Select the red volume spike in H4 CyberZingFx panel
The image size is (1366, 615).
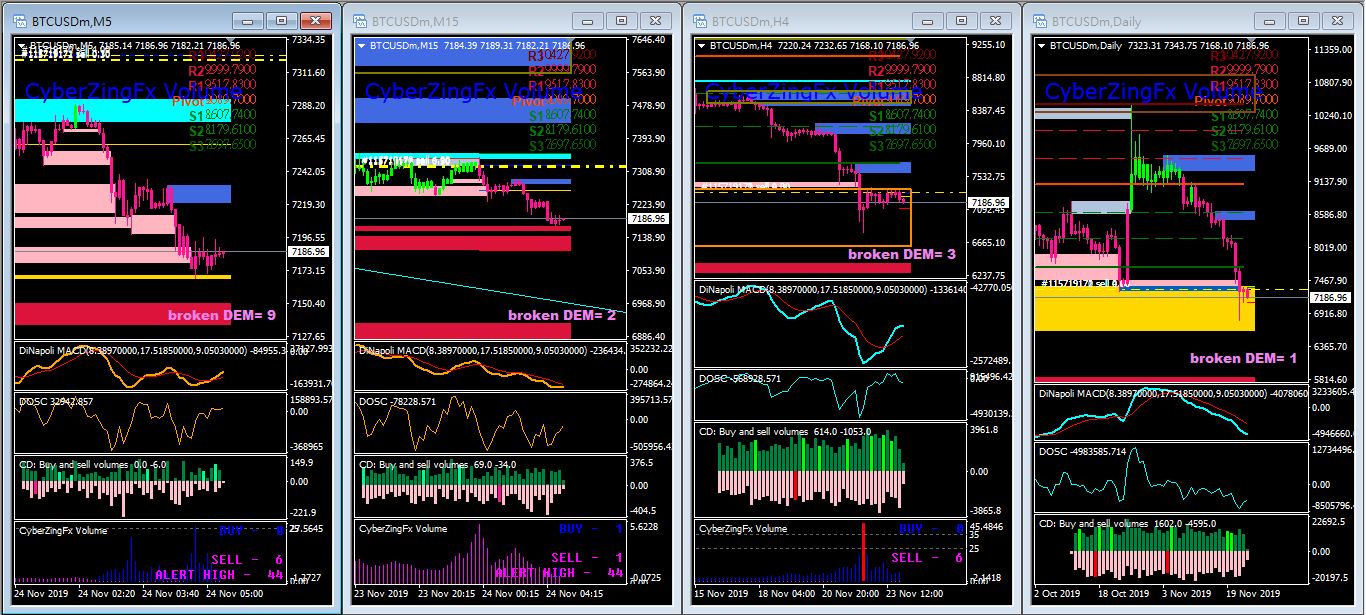click(x=862, y=551)
